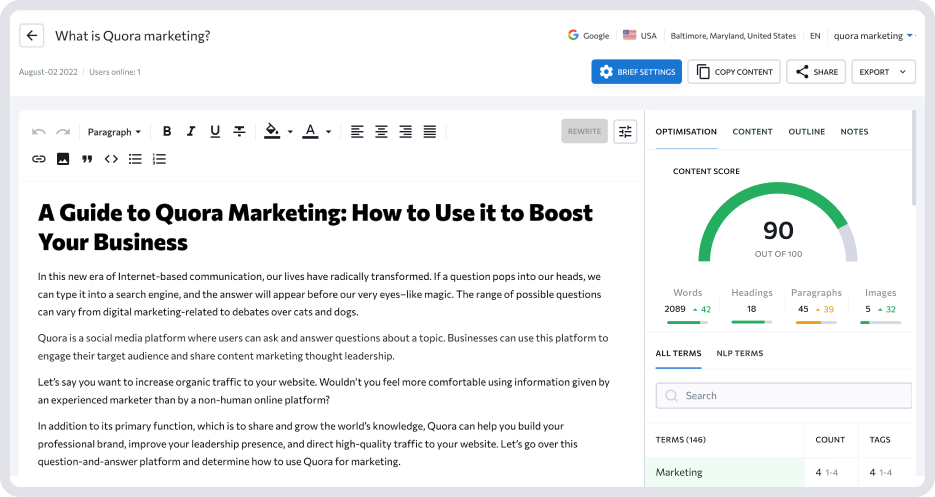Image resolution: width=935 pixels, height=497 pixels.
Task: Click the Headings progress bar
Action: click(752, 322)
